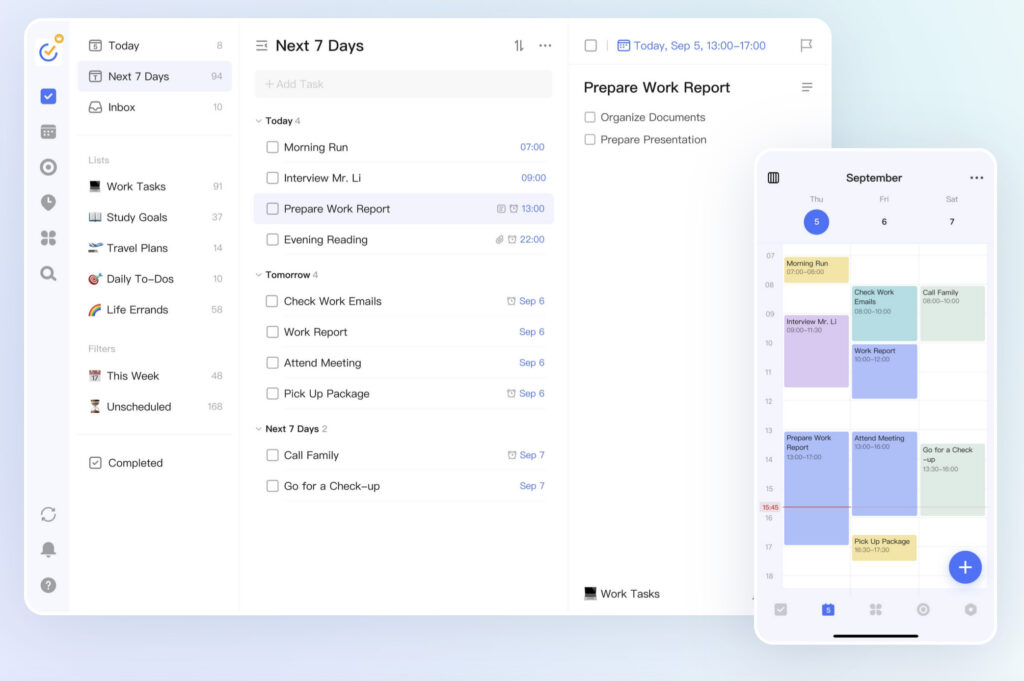The height and width of the screenshot is (681, 1024).
Task: Mark Organize Documents subtask complete
Action: (x=590, y=117)
